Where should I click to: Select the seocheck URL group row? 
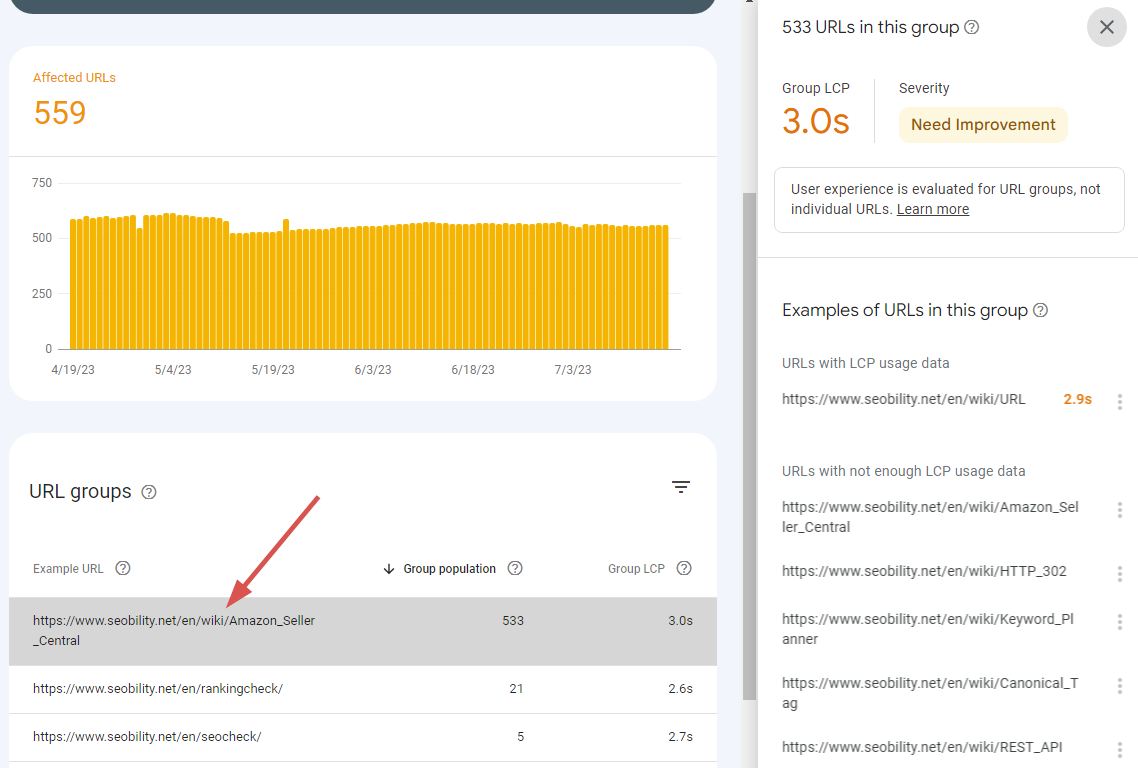(362, 737)
